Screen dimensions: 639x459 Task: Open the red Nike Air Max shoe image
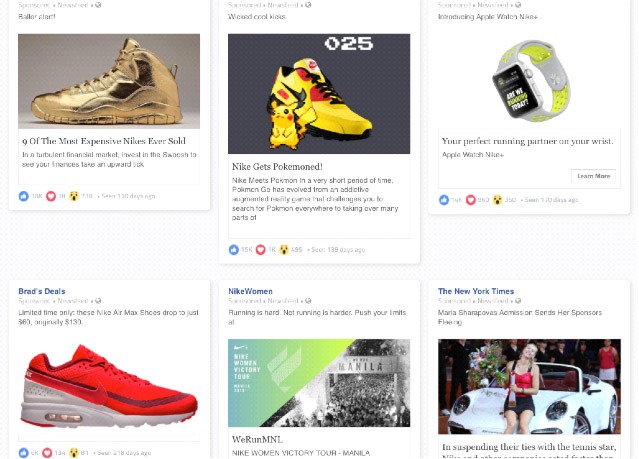click(x=109, y=384)
